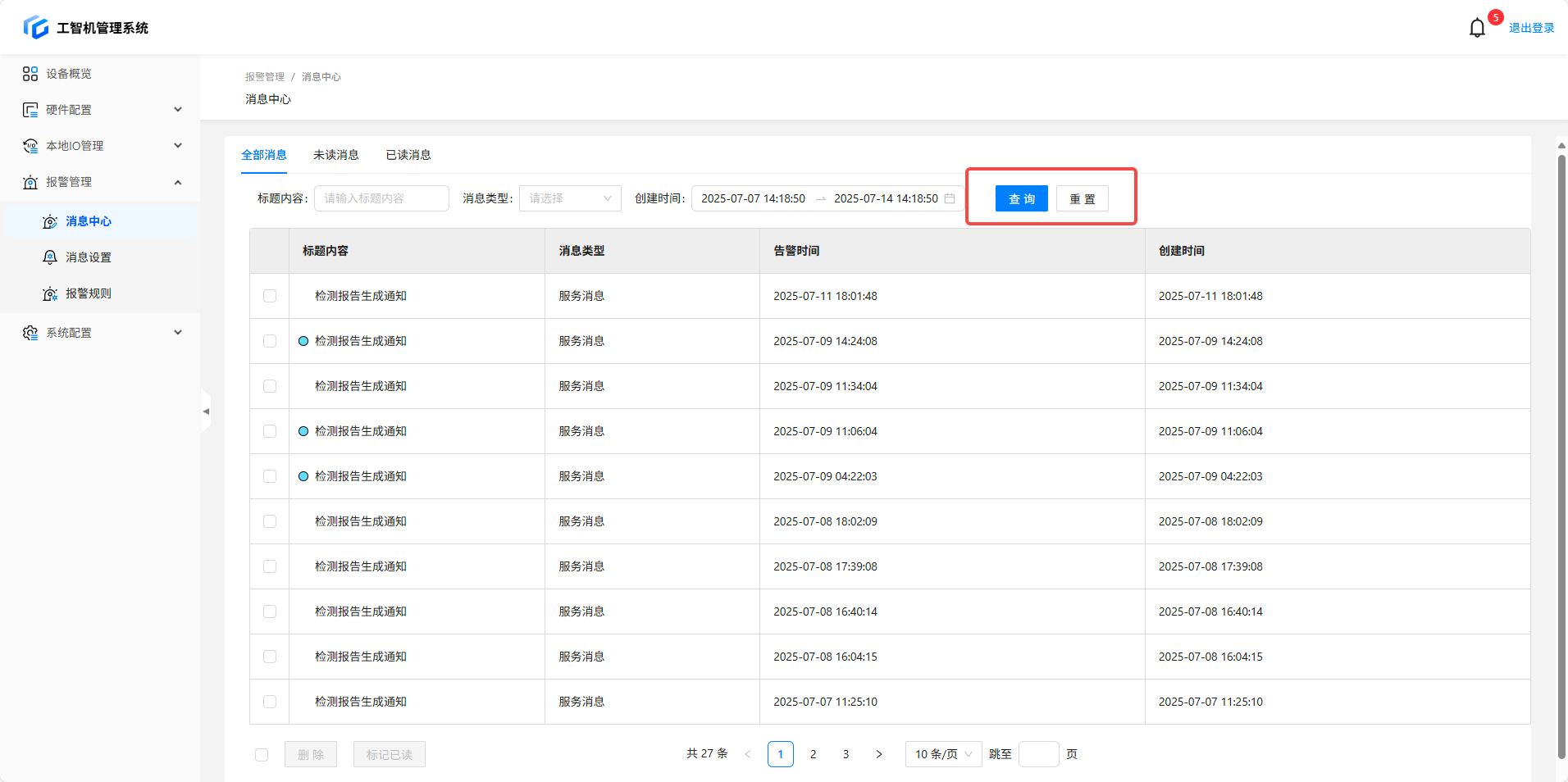This screenshot has height=782, width=1568.
Task: Switch to the 未读消息 tab
Action: coord(336,155)
